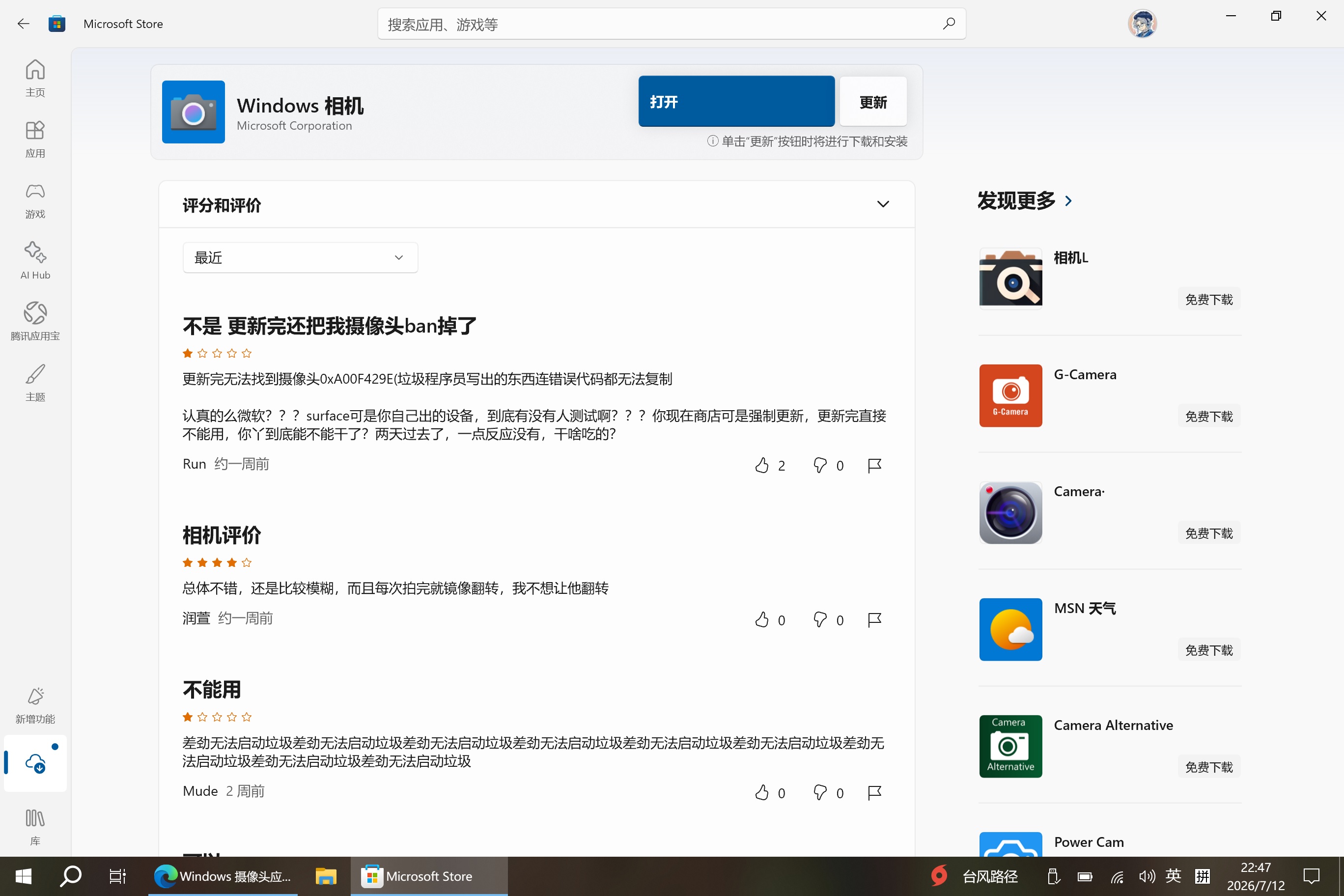Open the clock showing 22:47
This screenshot has width=1344, height=896.
coord(1256,876)
